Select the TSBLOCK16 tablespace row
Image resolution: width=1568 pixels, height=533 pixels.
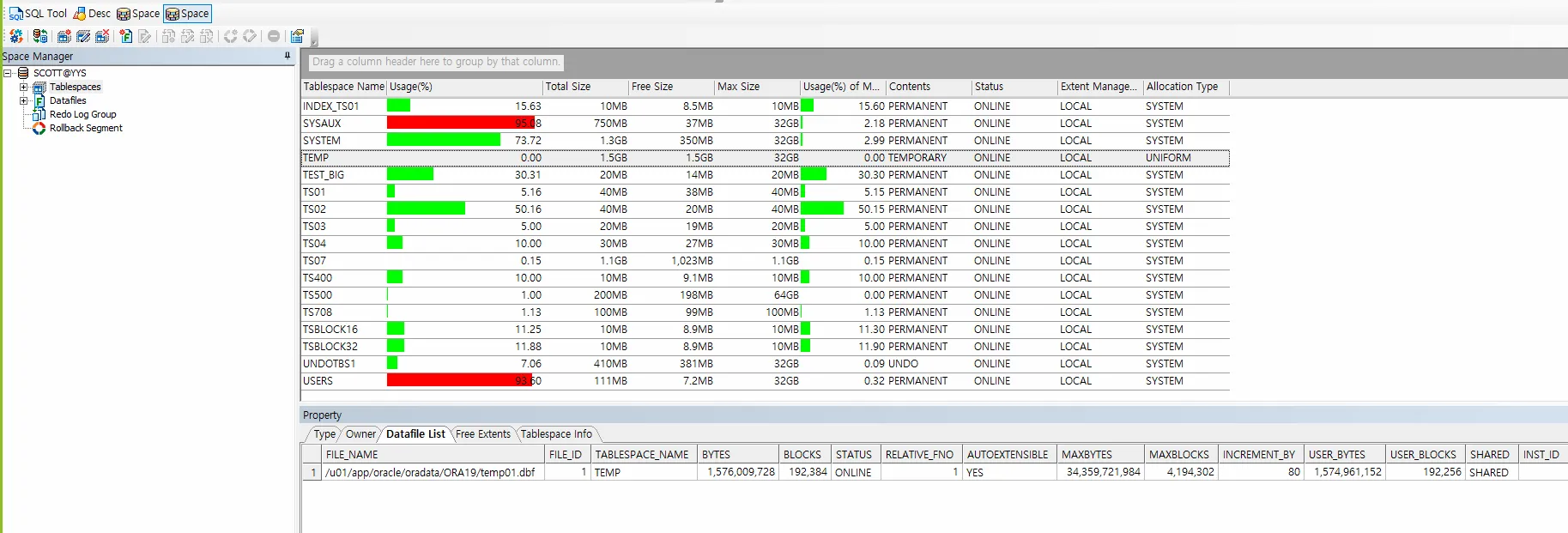[x=765, y=330]
